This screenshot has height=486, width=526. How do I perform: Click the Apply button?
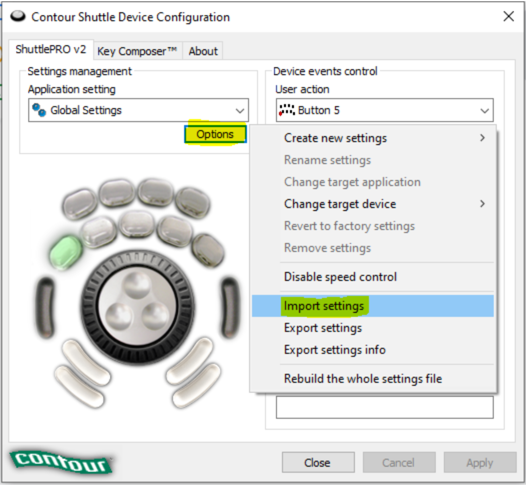480,463
